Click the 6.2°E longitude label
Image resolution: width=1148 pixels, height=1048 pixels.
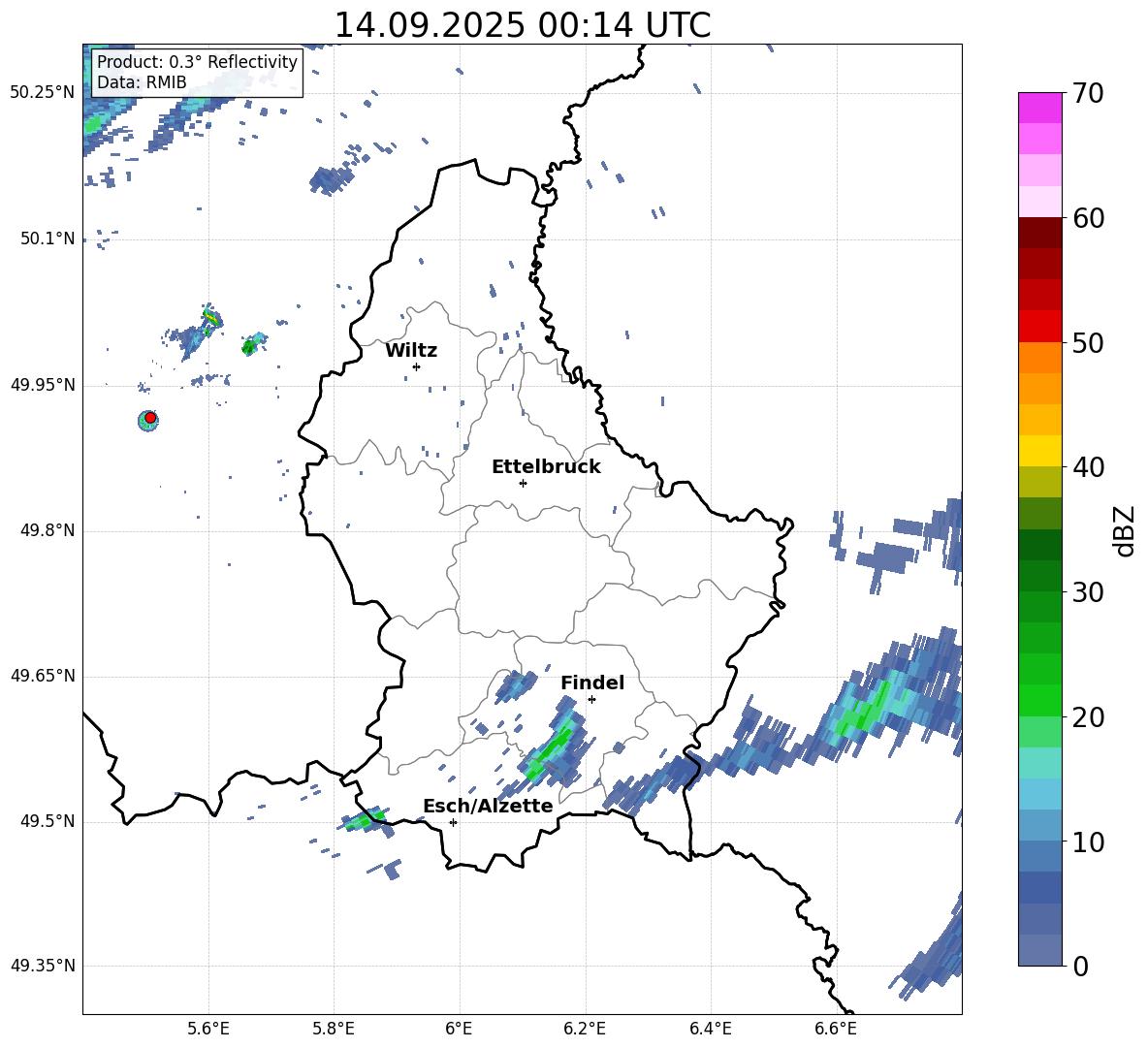585,1029
